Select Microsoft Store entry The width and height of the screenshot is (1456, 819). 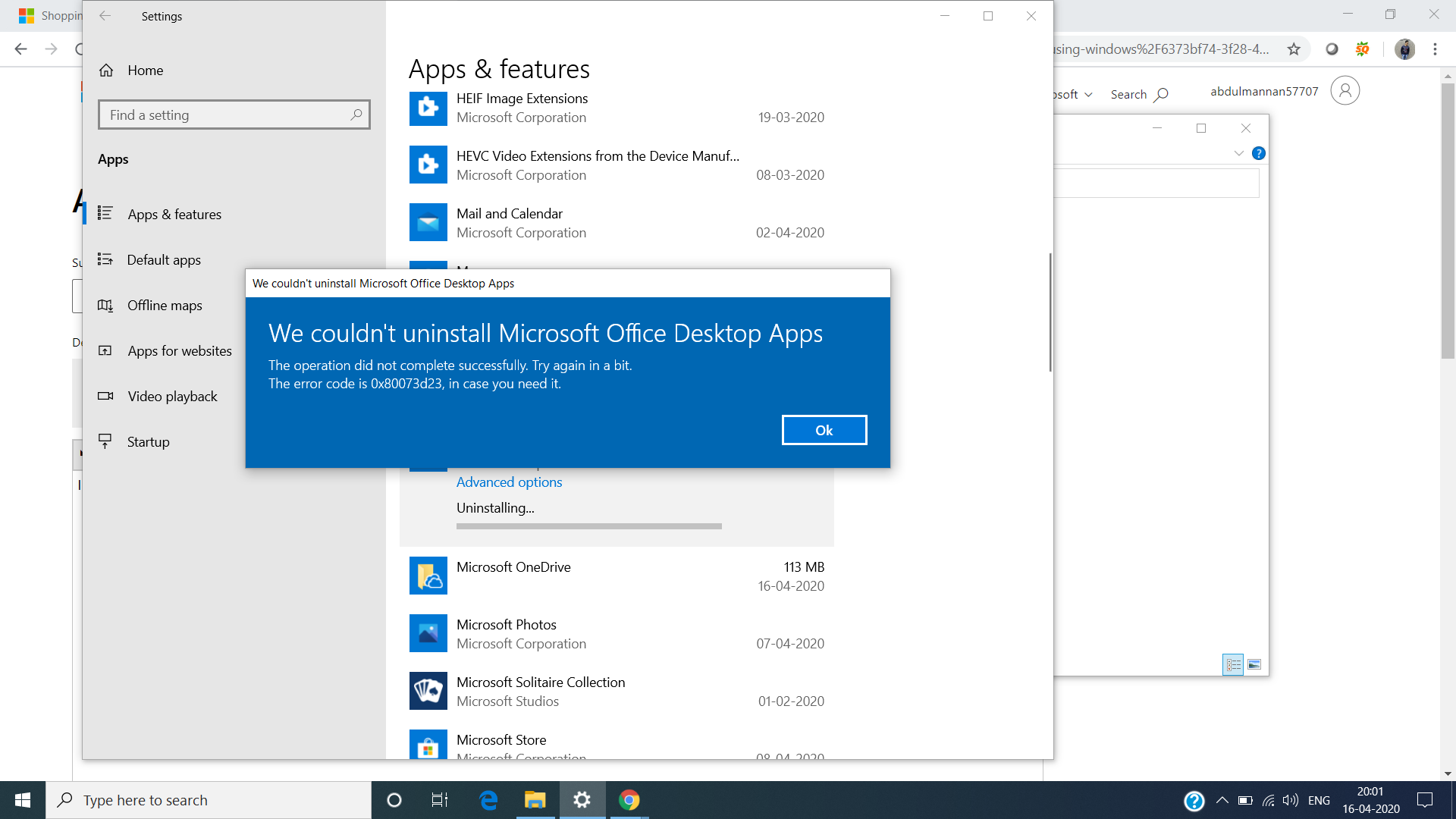click(x=617, y=742)
